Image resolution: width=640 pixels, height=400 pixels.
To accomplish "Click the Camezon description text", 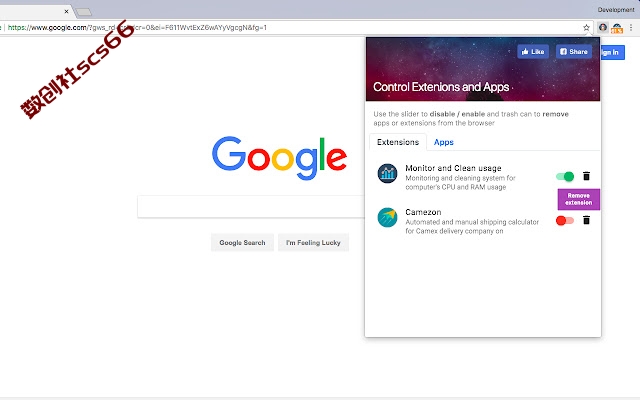I will coord(472,227).
